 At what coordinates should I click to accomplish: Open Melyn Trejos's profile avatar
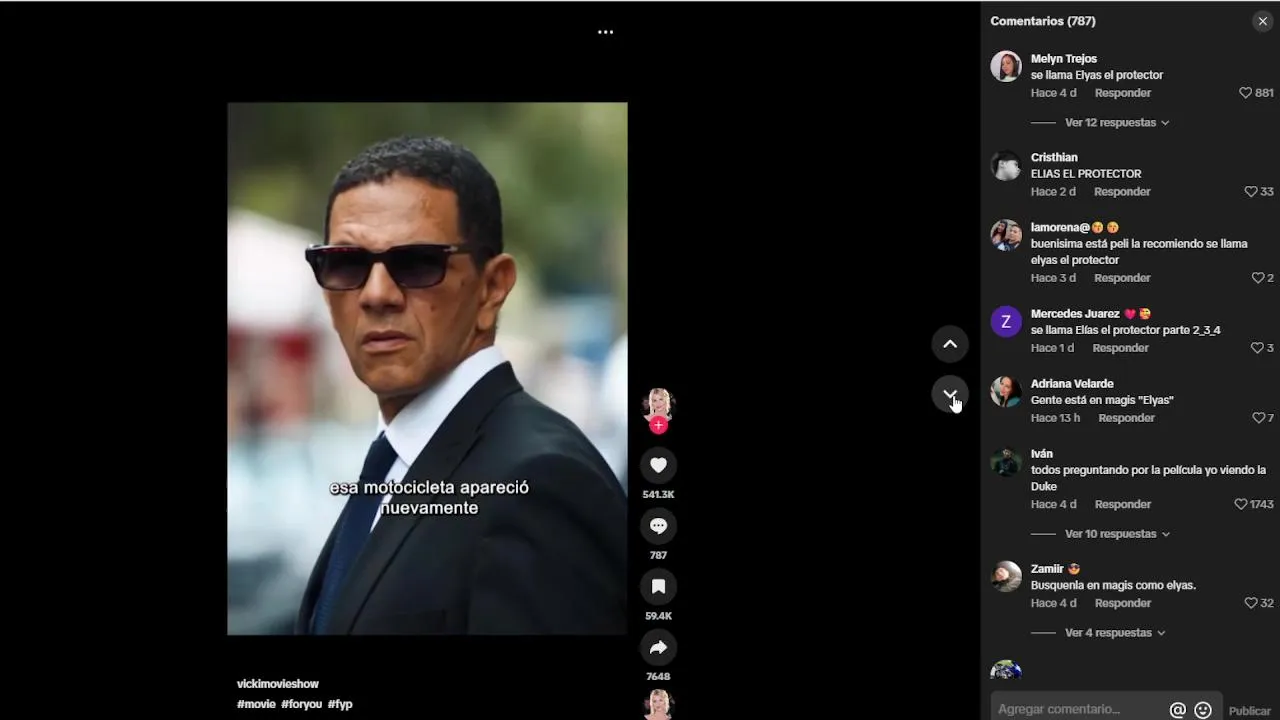pyautogui.click(x=1006, y=66)
